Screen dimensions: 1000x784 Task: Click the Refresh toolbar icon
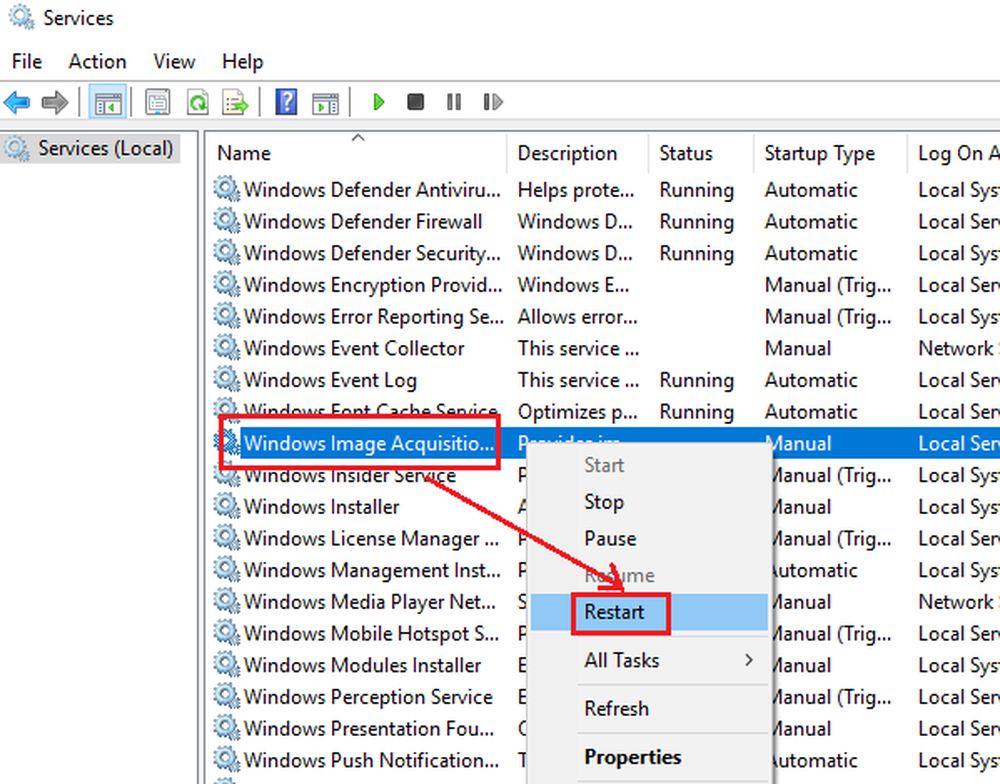point(198,102)
